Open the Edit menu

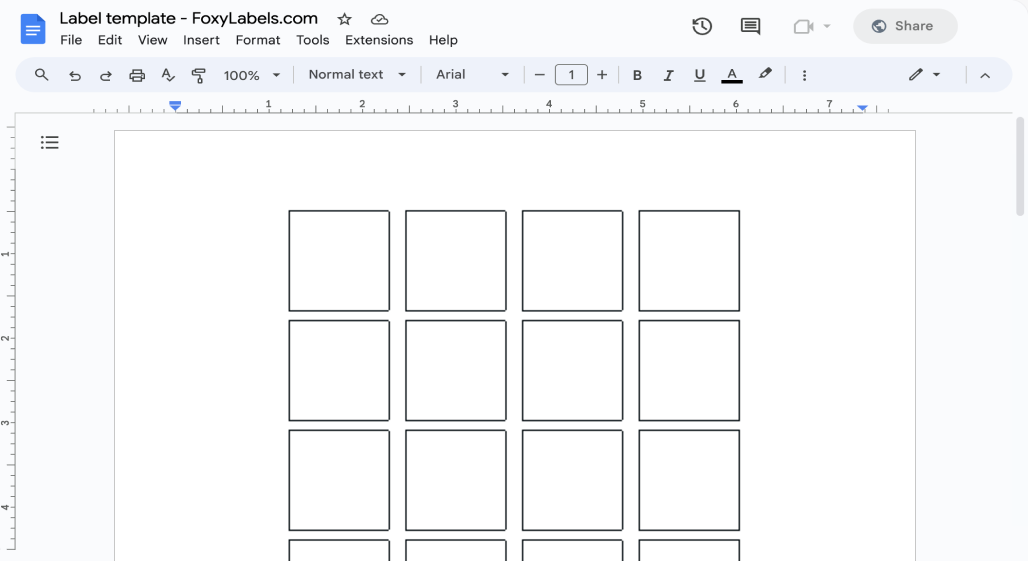[109, 40]
